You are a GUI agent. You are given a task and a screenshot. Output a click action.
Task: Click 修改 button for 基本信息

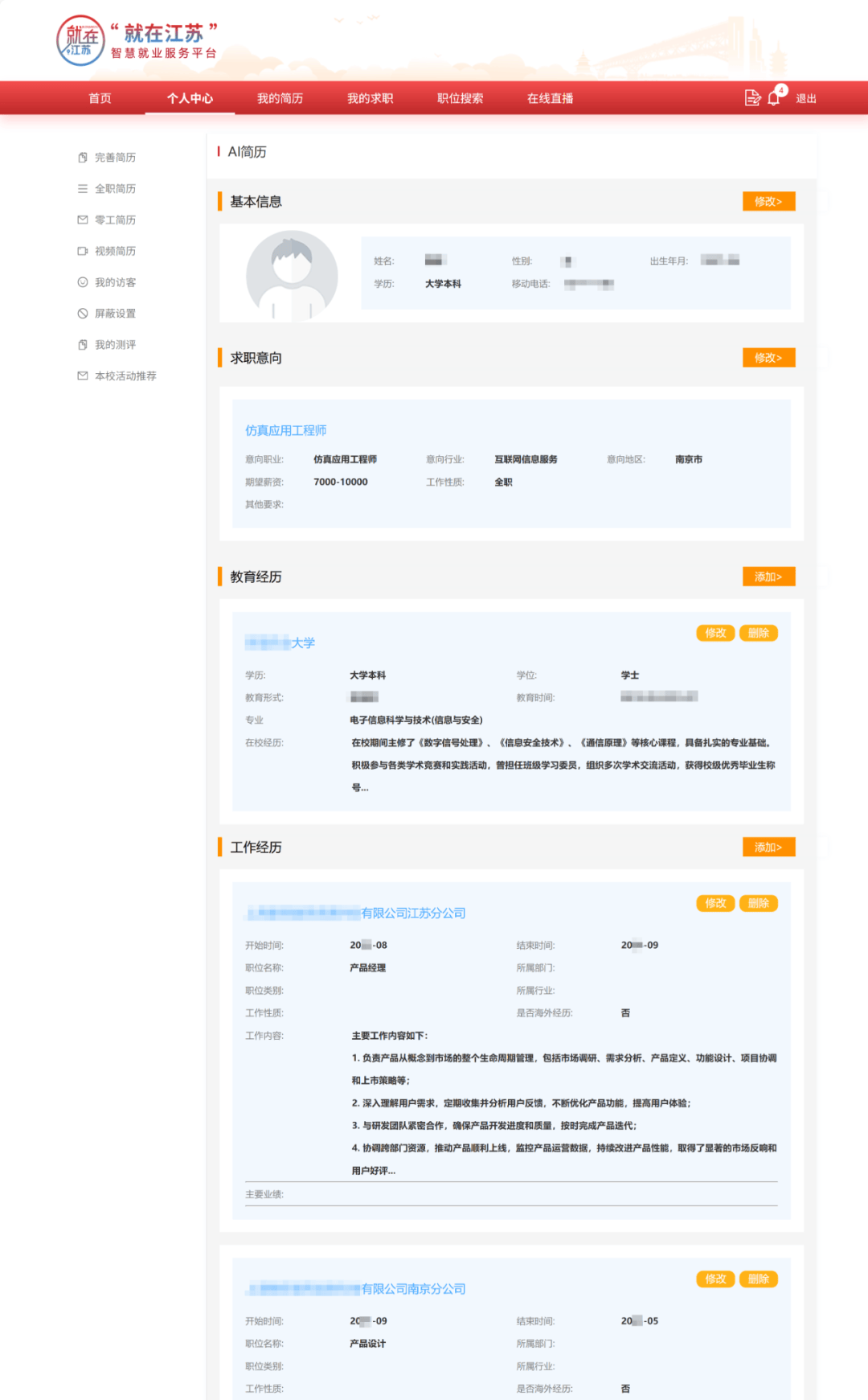768,202
